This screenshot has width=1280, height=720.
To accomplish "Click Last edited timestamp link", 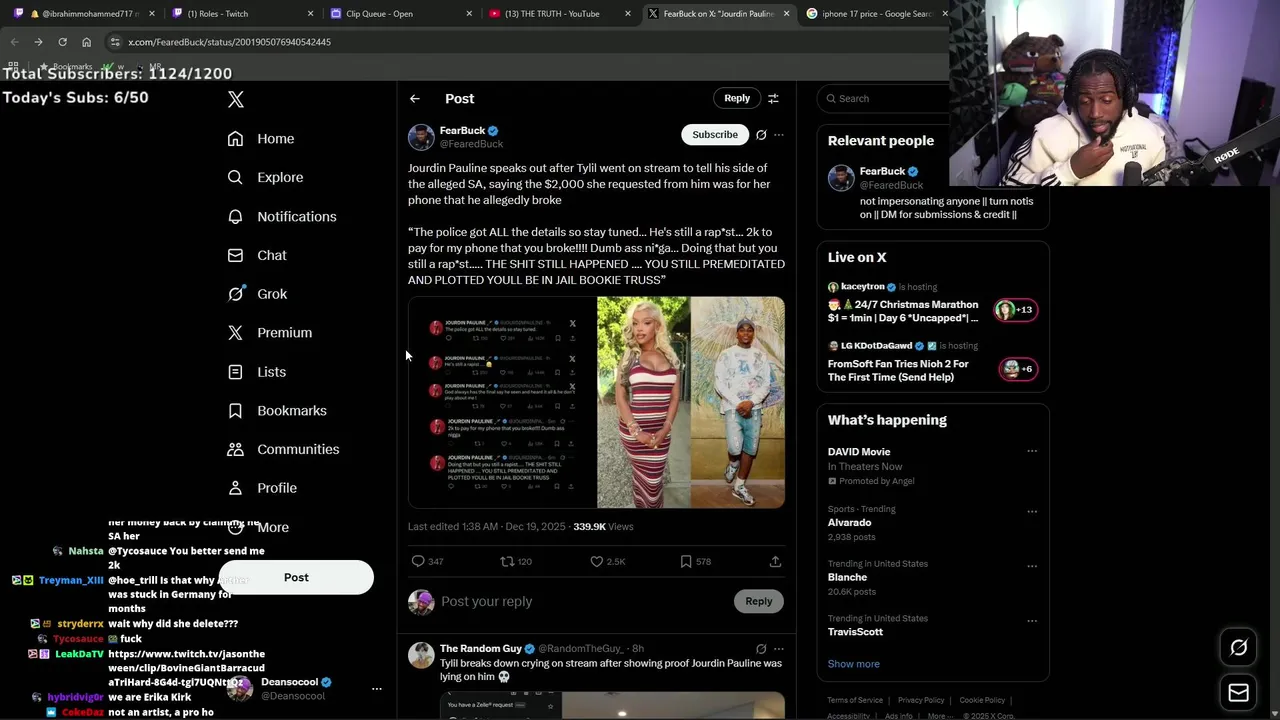I will [x=486, y=526].
